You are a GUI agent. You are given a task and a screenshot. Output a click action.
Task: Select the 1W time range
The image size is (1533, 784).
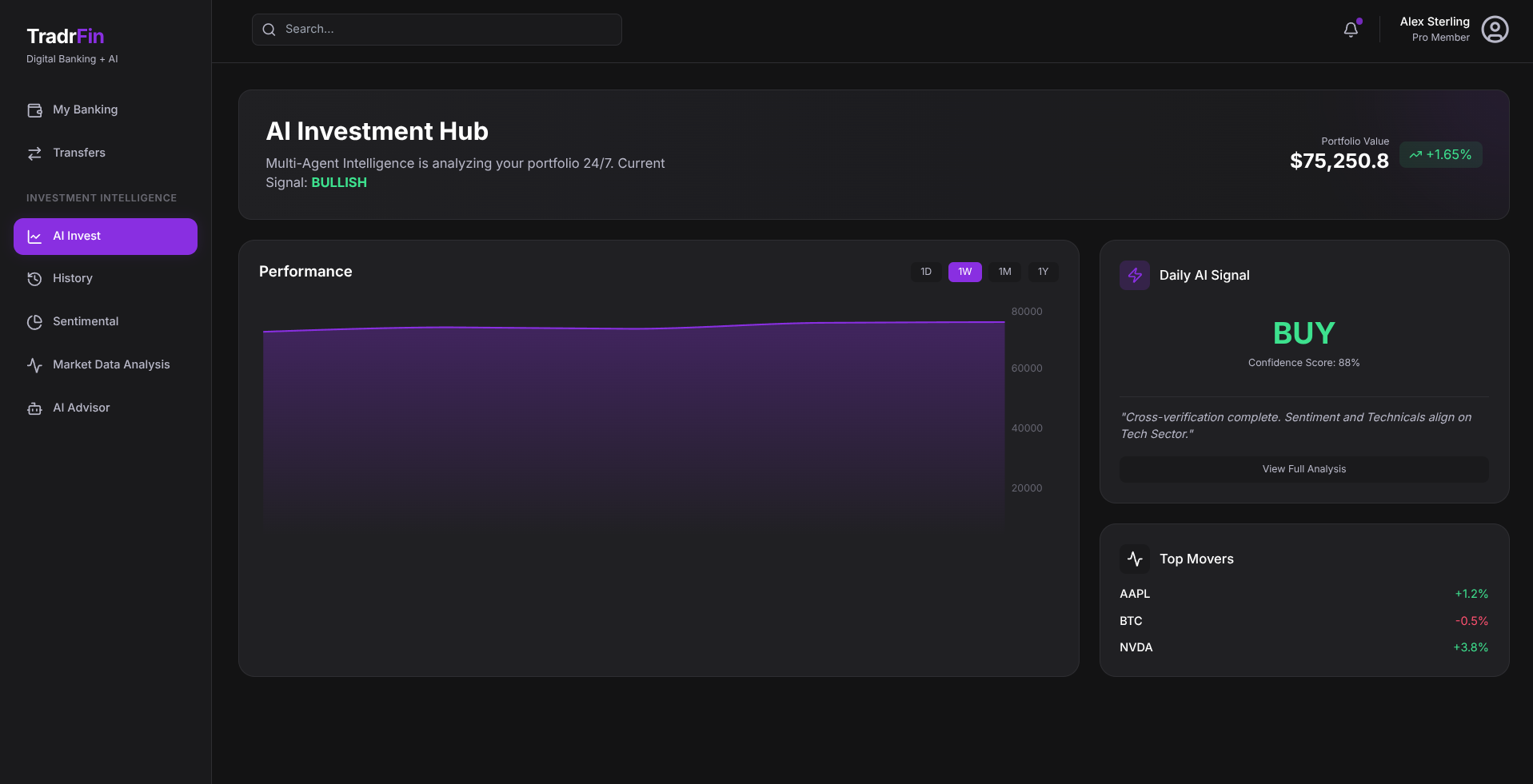coord(965,272)
